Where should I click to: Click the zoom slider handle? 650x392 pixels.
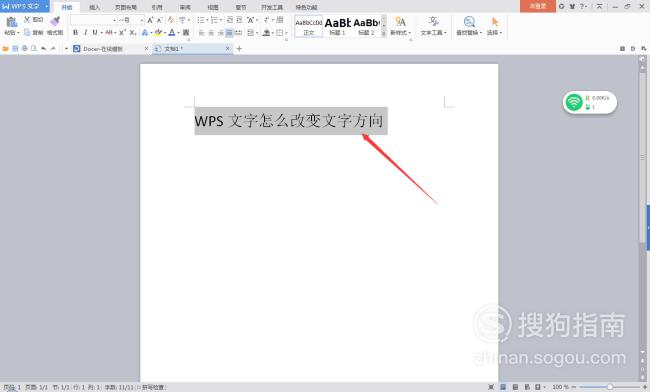coord(610,387)
